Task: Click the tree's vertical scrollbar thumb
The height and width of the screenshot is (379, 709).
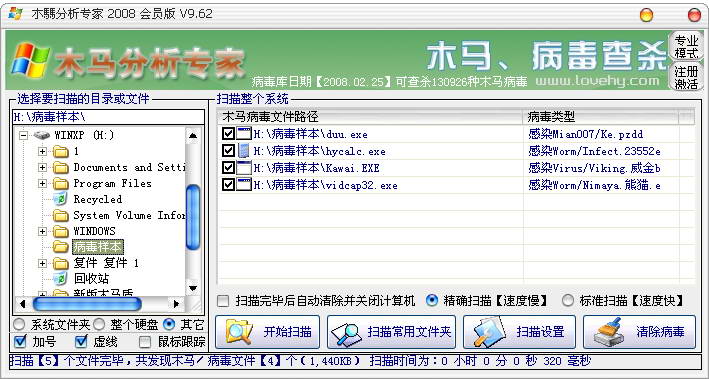Action: pos(193,217)
